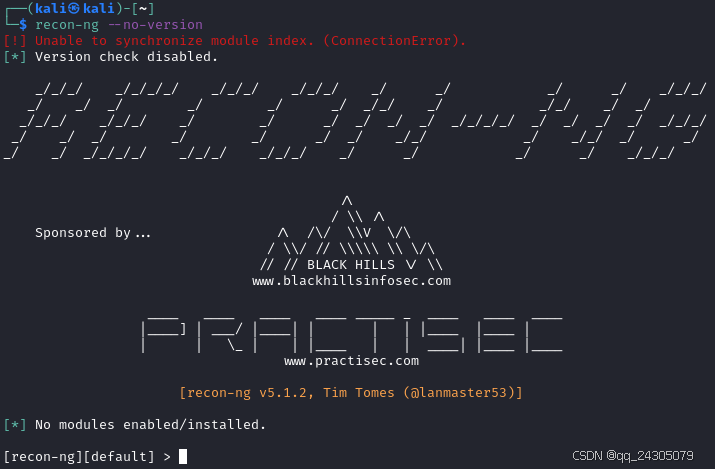
Task: Click the www.practisec.com URL
Action: [352, 361]
